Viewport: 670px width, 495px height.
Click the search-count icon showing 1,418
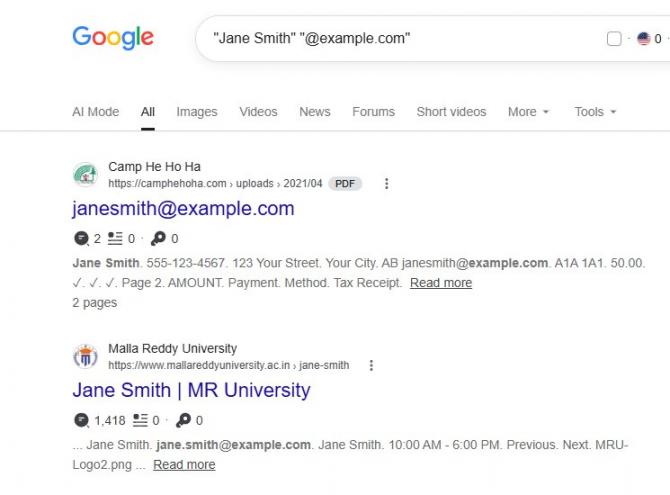click(81, 420)
